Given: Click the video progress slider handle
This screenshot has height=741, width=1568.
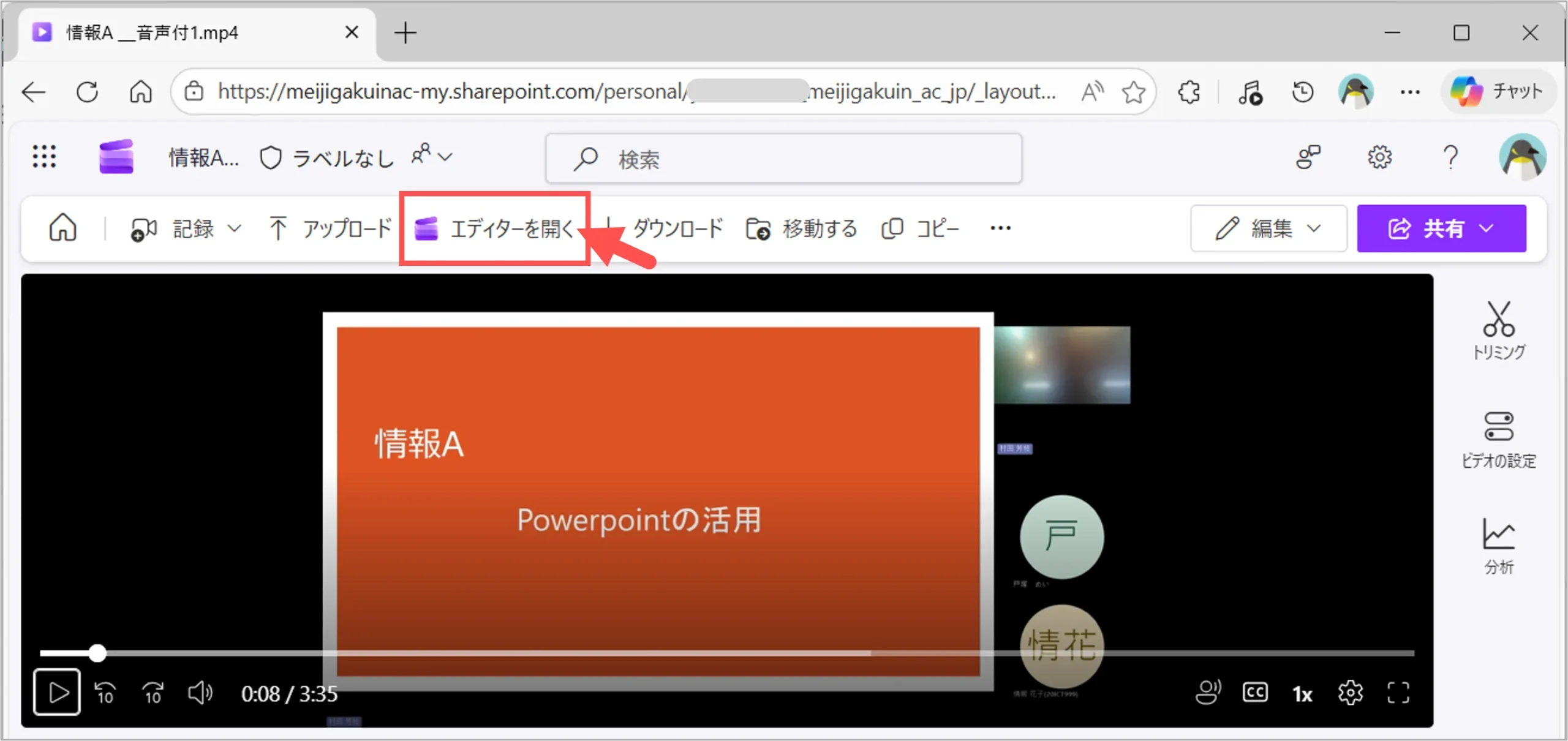Looking at the screenshot, I should 97,653.
